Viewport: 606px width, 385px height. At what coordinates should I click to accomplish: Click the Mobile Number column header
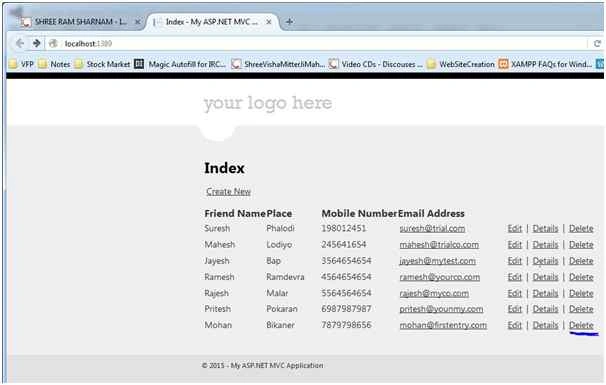pyautogui.click(x=359, y=213)
